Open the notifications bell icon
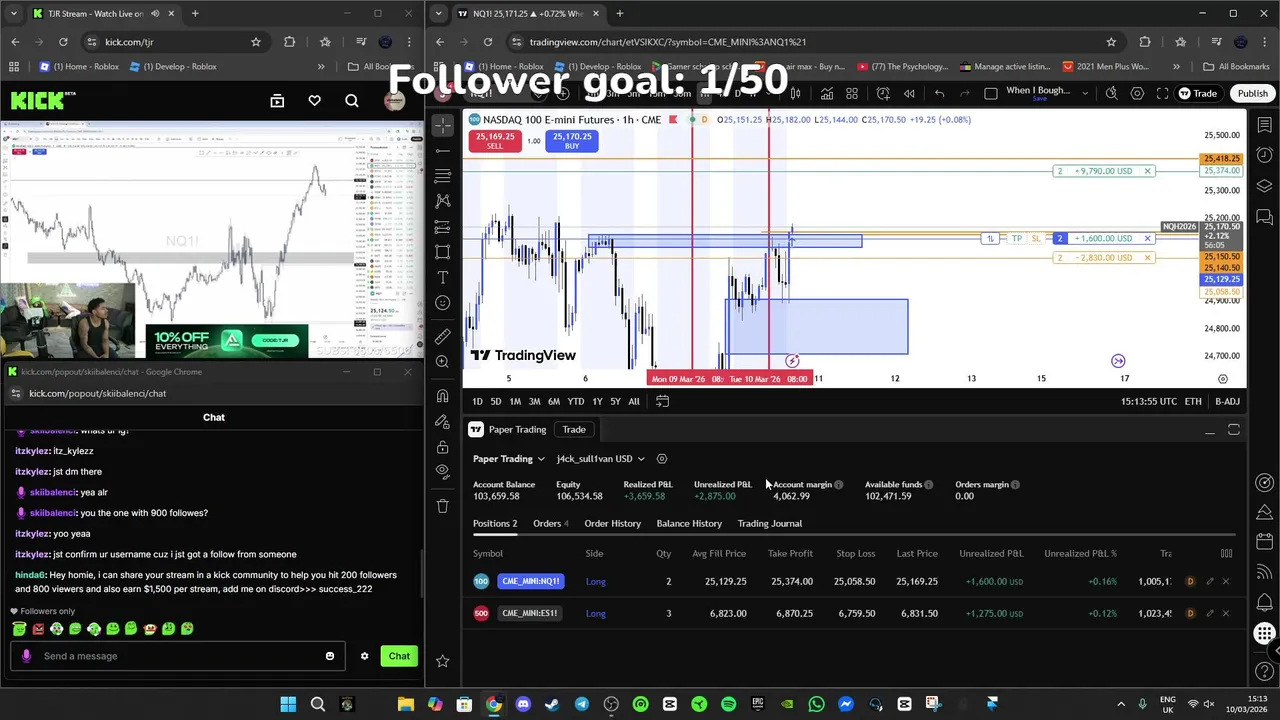Viewport: 1280px width, 720px height. point(1265,601)
